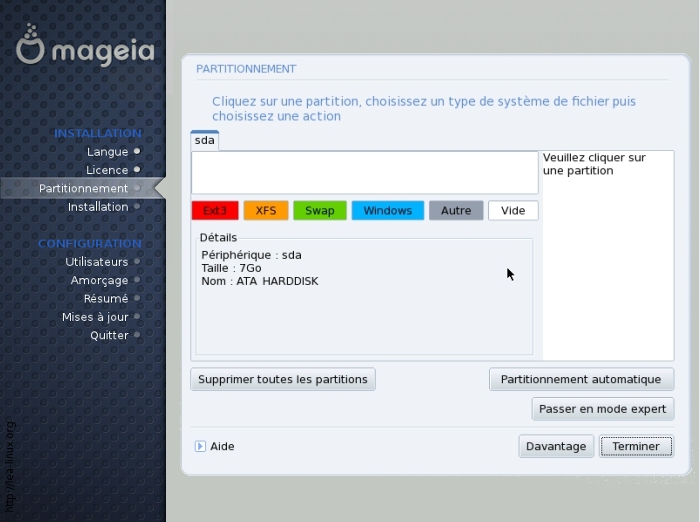Start Partitionnement automatique

pyautogui.click(x=581, y=380)
